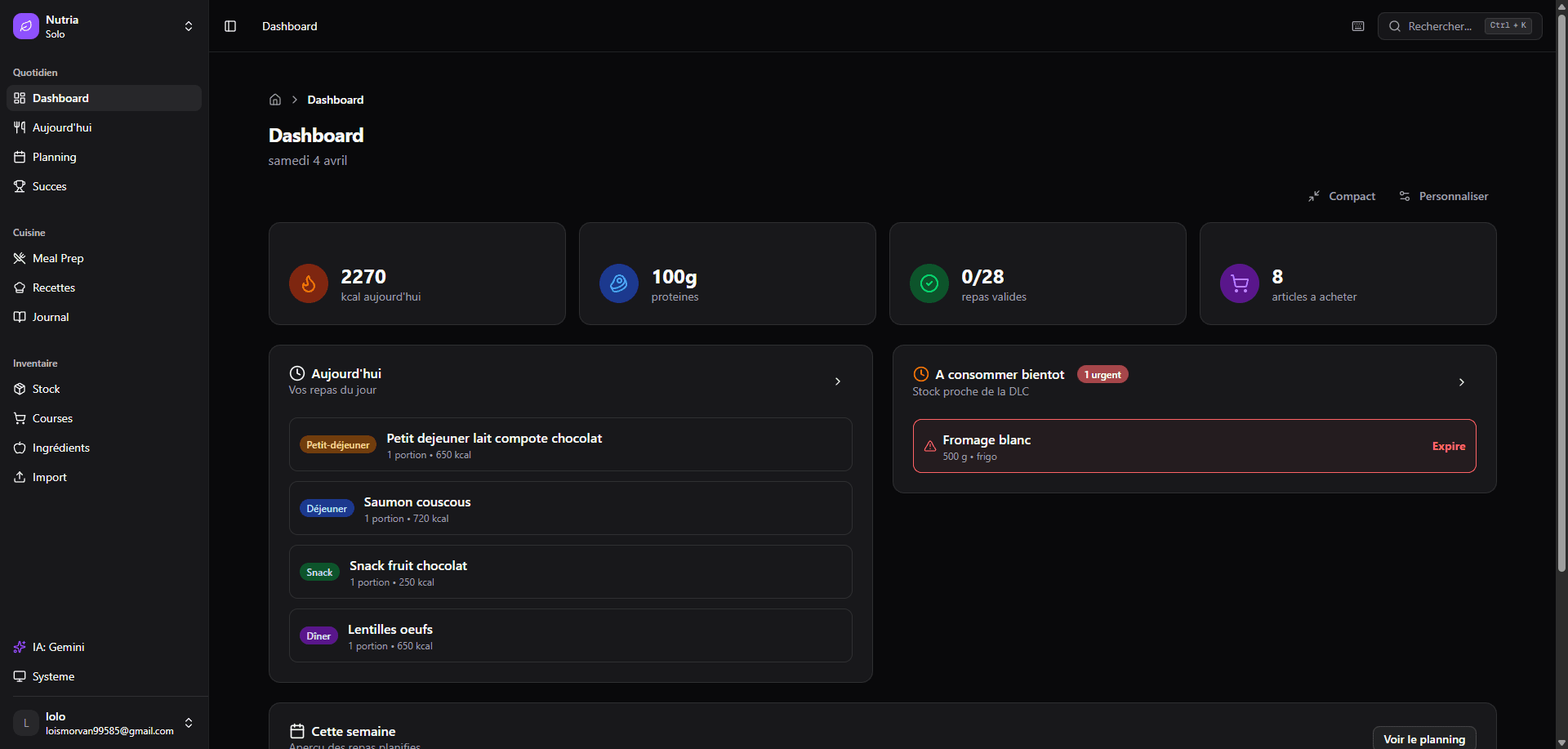Open Personnaliser dashboard settings
This screenshot has height=749, width=1568.
(1444, 196)
